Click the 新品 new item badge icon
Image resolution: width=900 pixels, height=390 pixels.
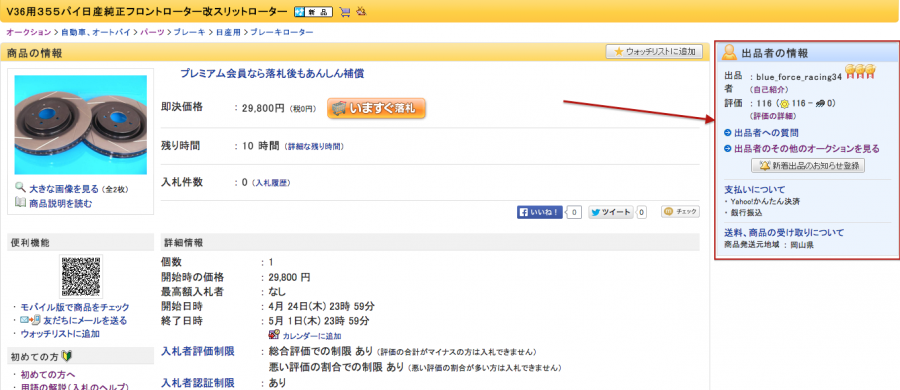click(x=313, y=11)
